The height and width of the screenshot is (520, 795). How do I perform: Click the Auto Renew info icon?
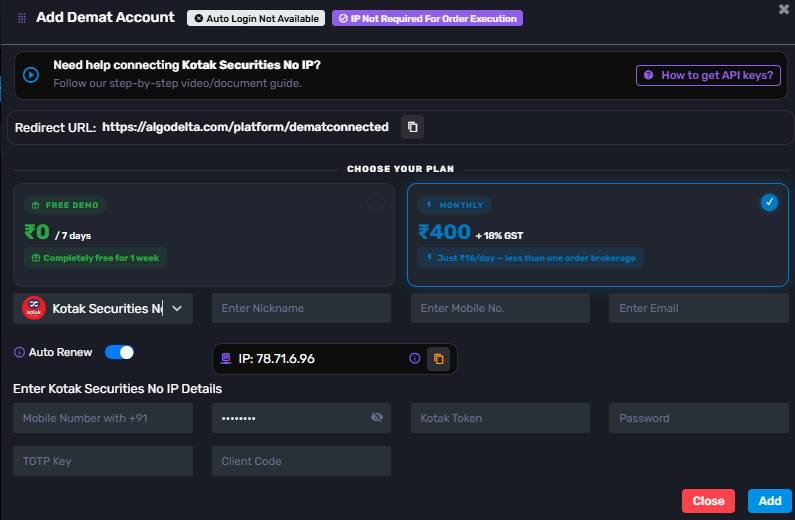point(19,352)
